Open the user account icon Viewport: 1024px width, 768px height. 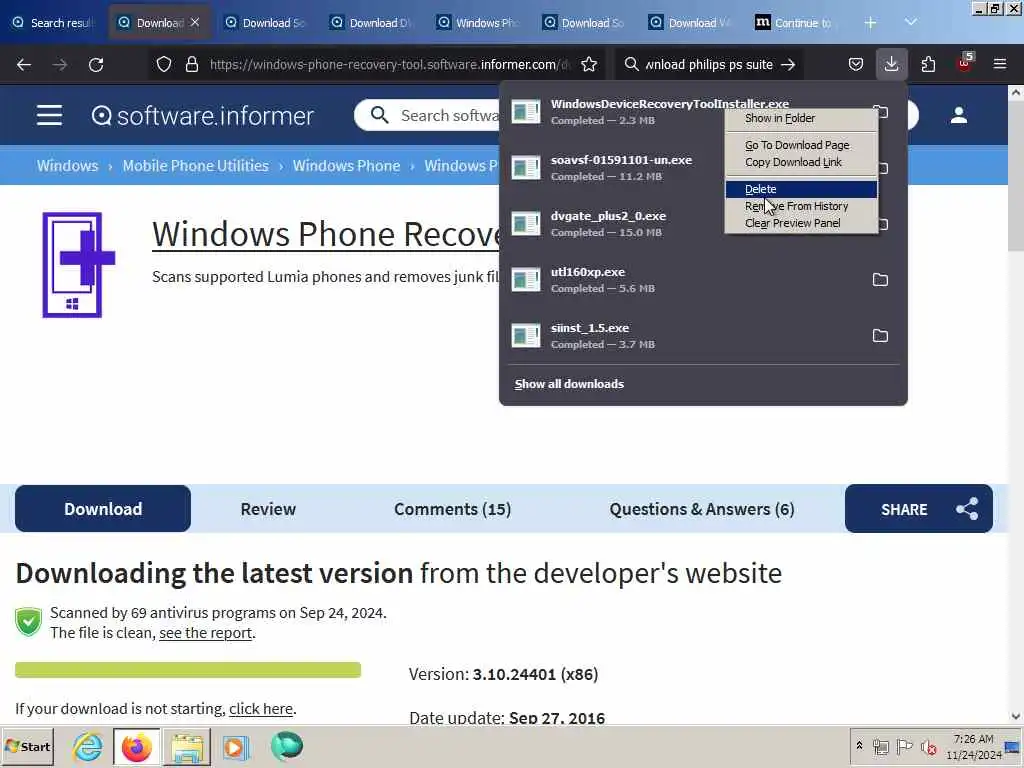tap(959, 116)
